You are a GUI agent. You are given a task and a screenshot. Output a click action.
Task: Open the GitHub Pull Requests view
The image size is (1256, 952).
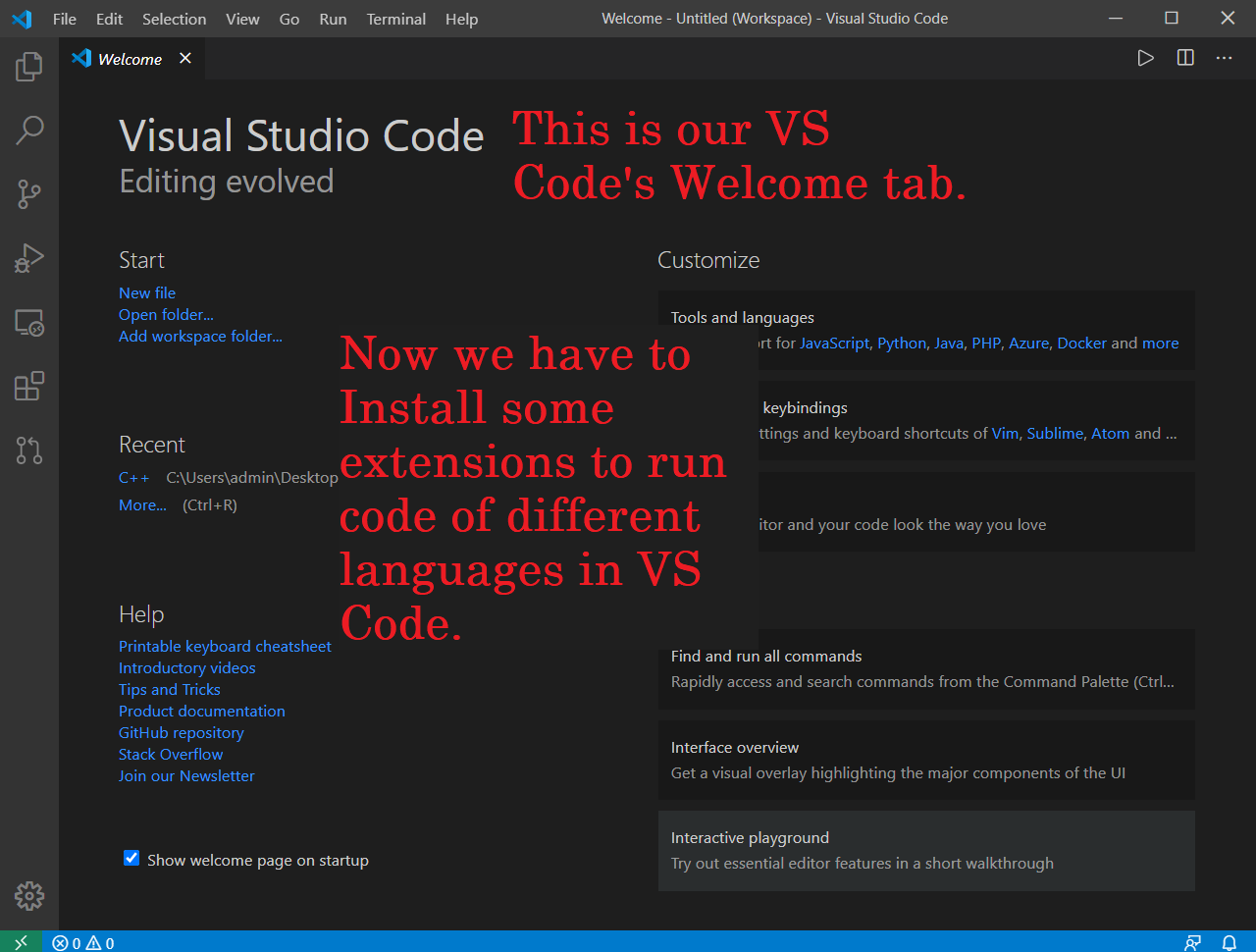[x=28, y=450]
